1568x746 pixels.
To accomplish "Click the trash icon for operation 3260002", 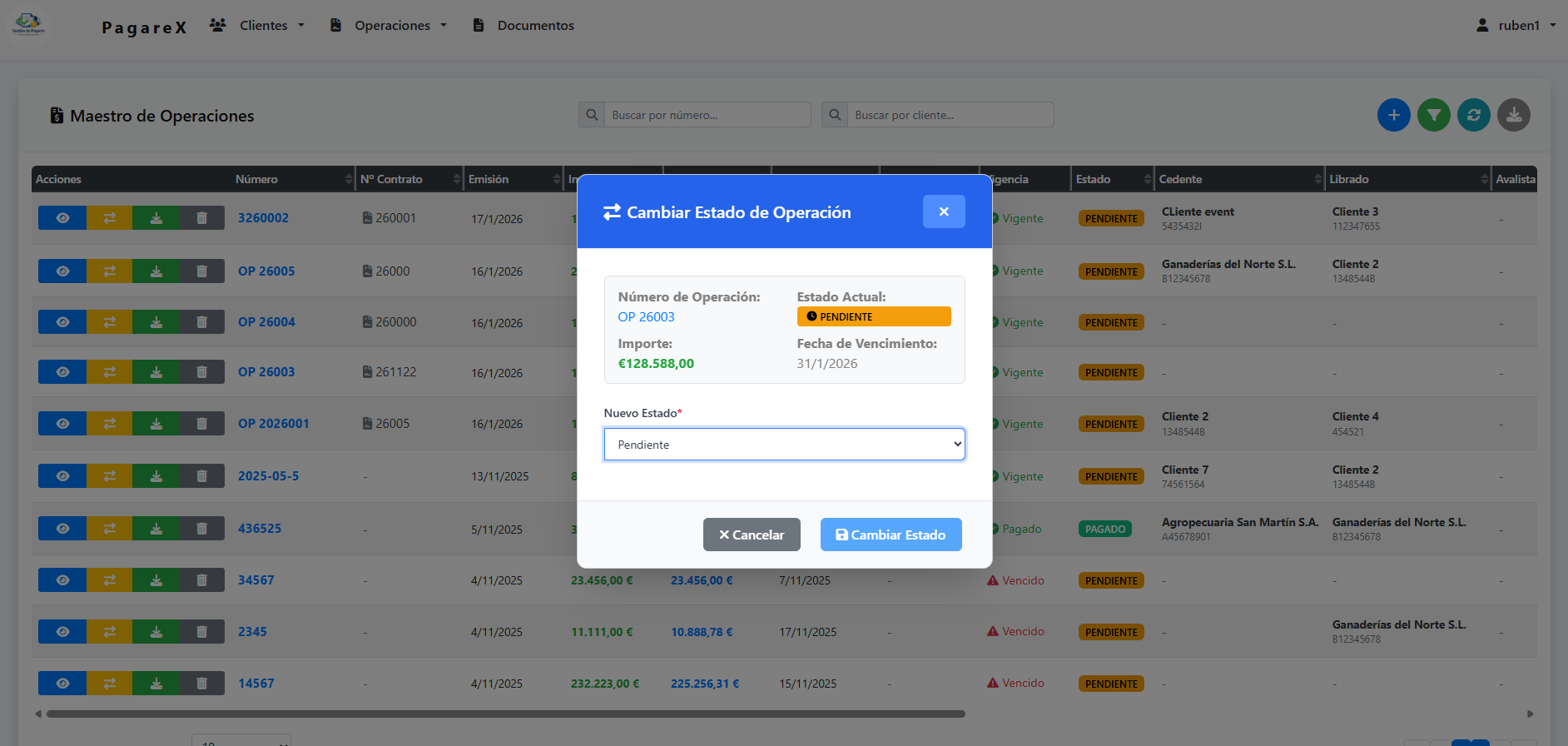I will coord(201,218).
